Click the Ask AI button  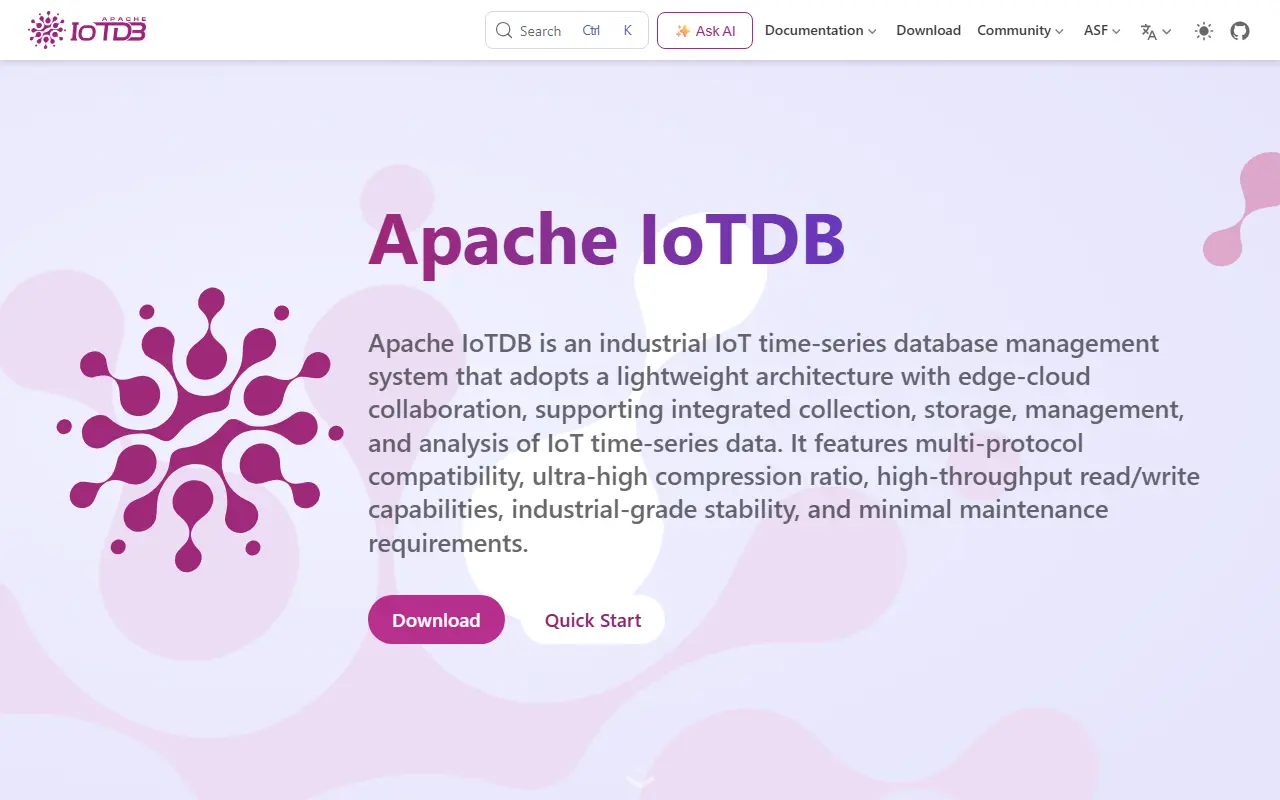705,30
